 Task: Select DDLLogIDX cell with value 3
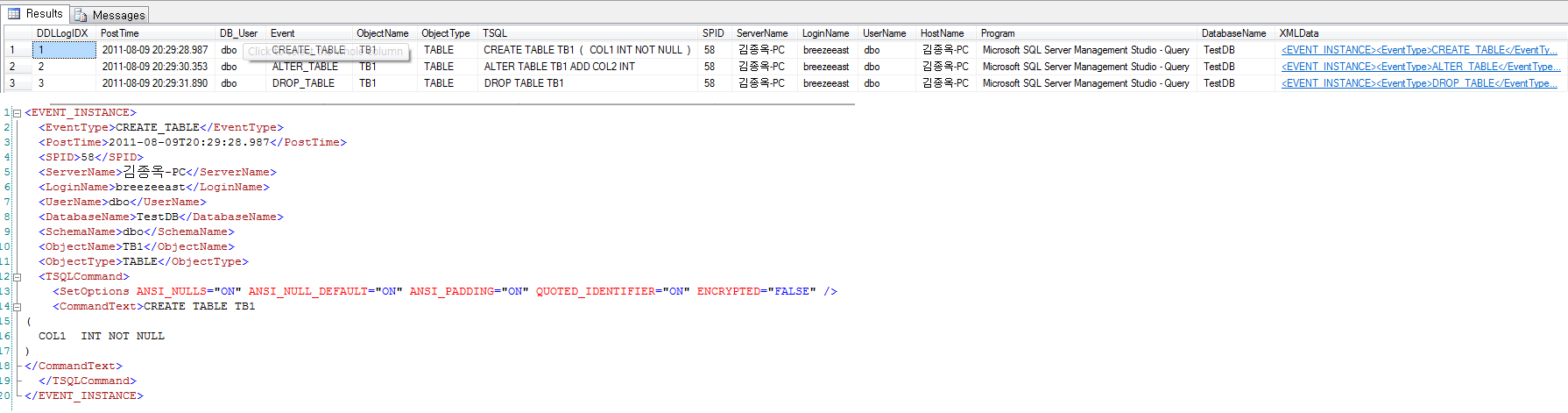point(64,83)
